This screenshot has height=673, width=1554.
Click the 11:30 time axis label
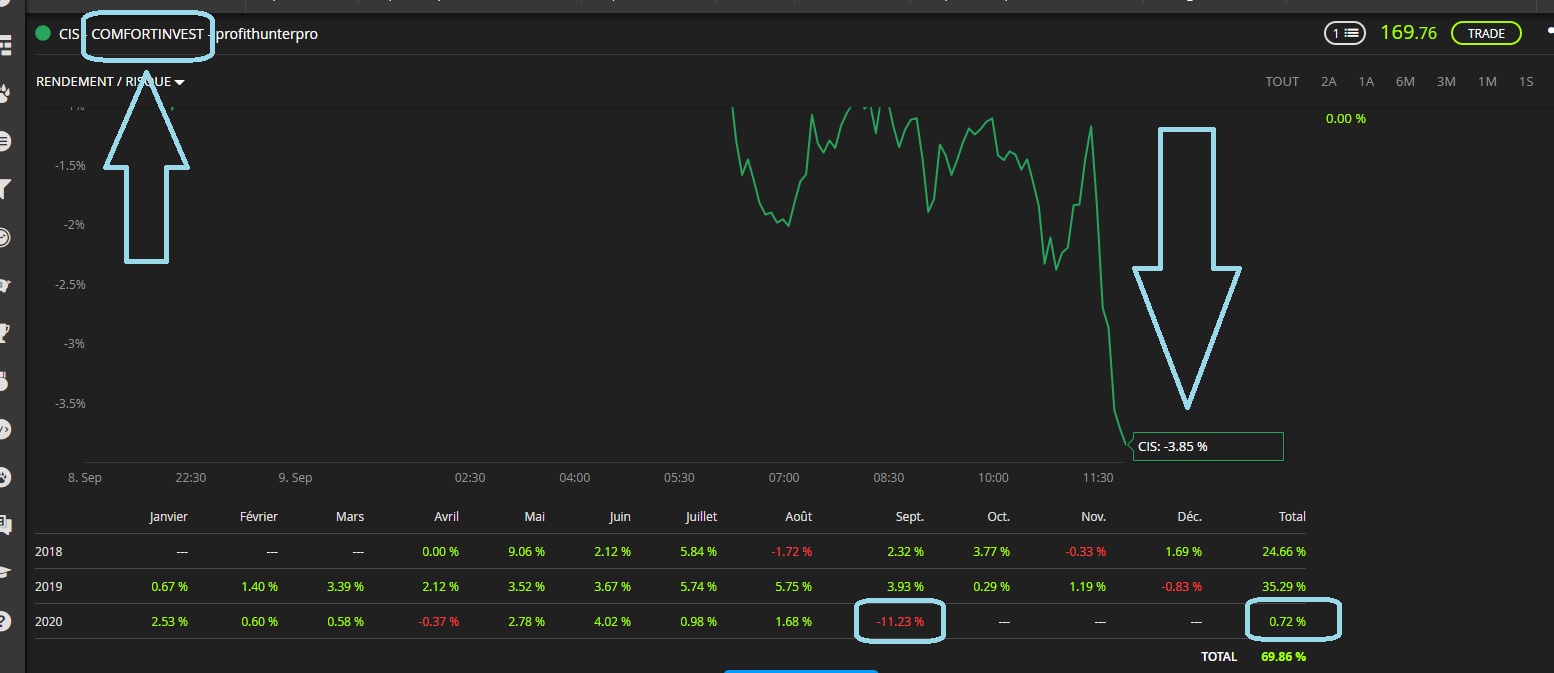click(x=1098, y=478)
